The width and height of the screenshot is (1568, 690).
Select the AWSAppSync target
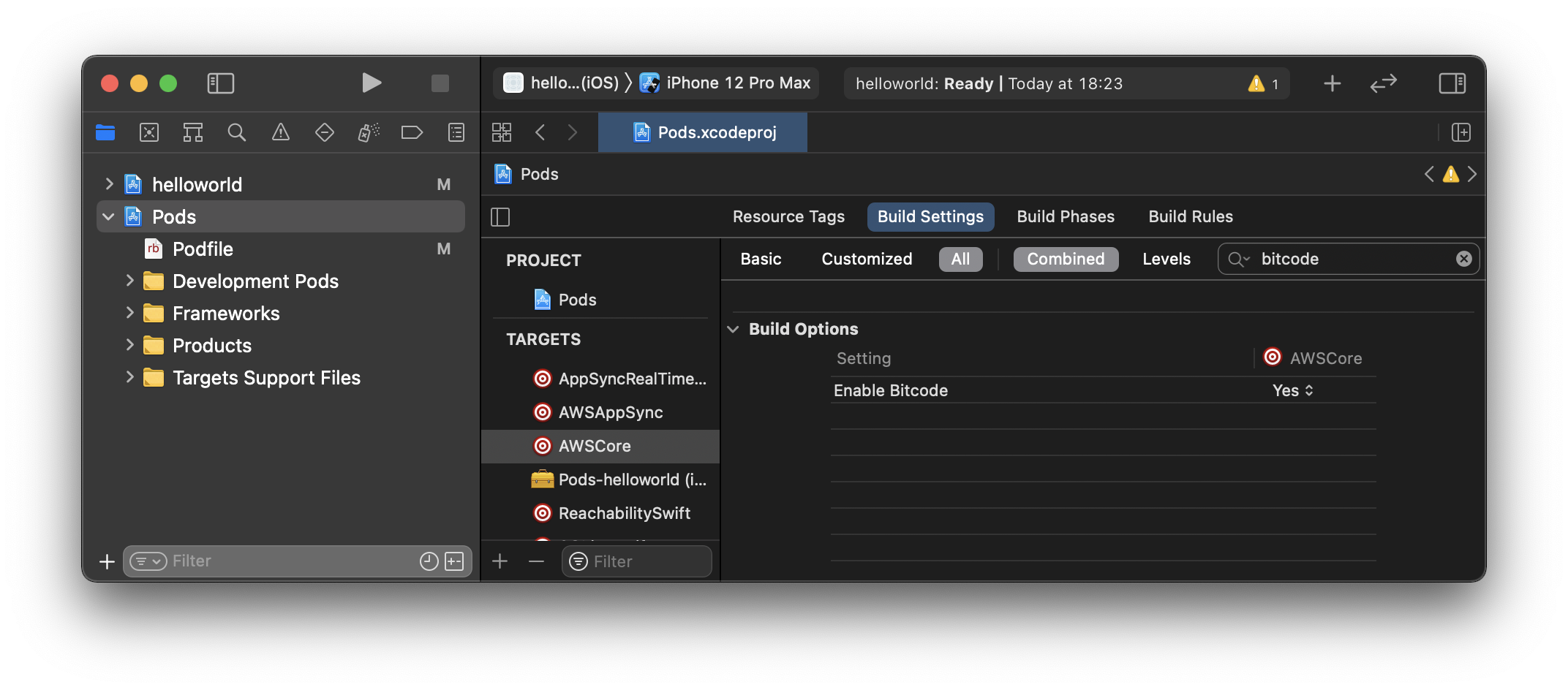(600, 412)
